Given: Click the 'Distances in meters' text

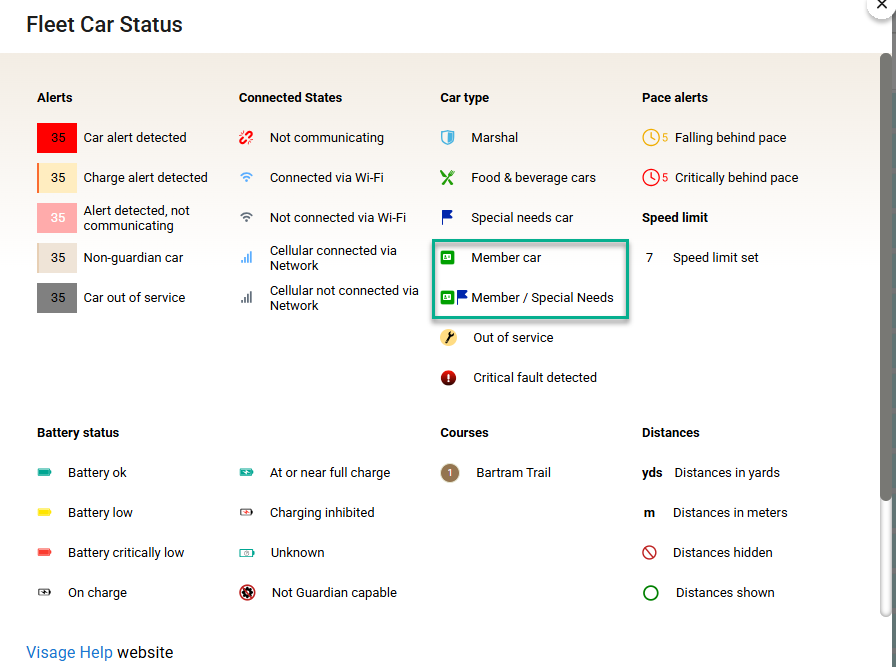Looking at the screenshot, I should click(730, 513).
